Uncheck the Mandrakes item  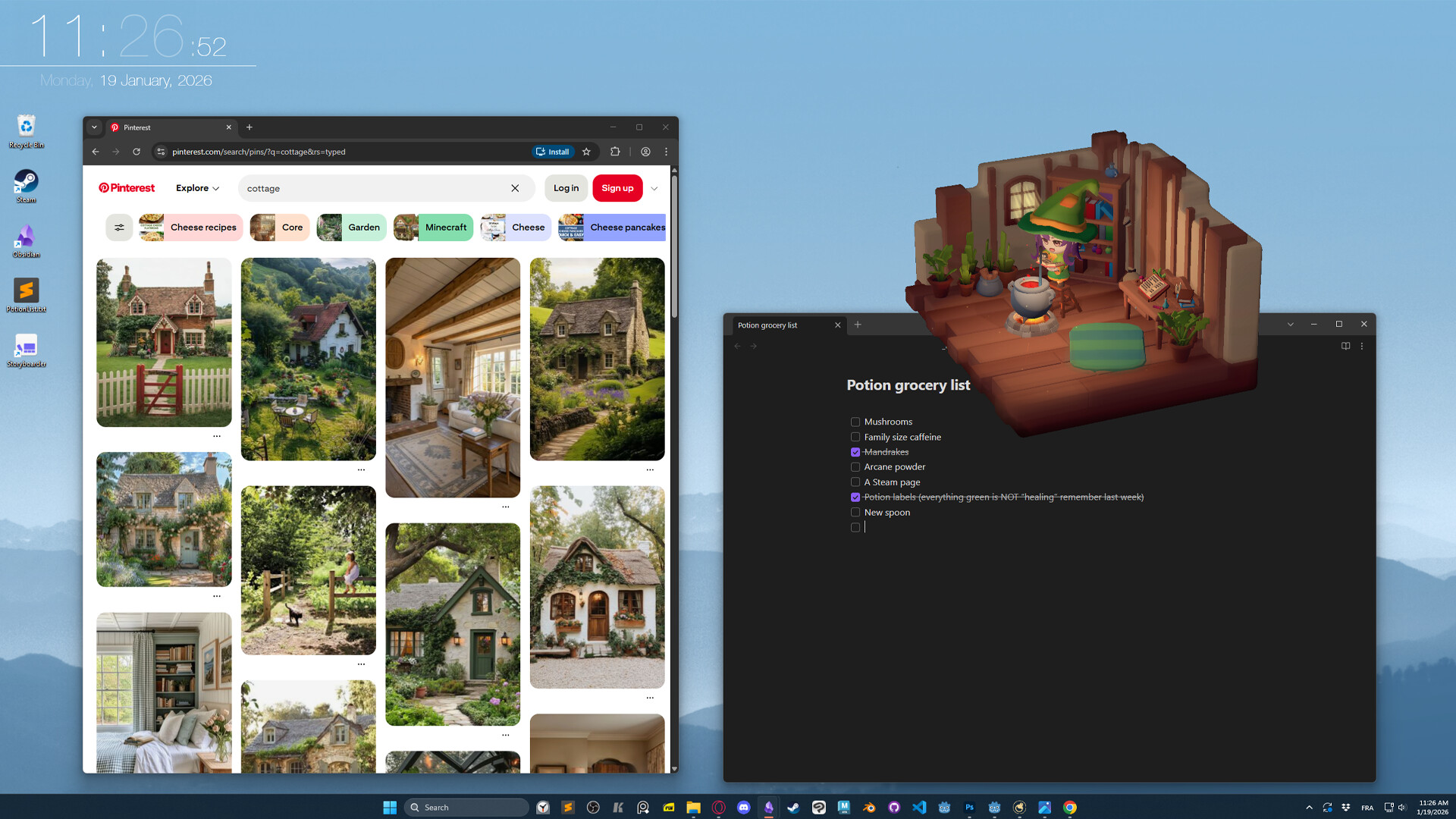tap(855, 451)
